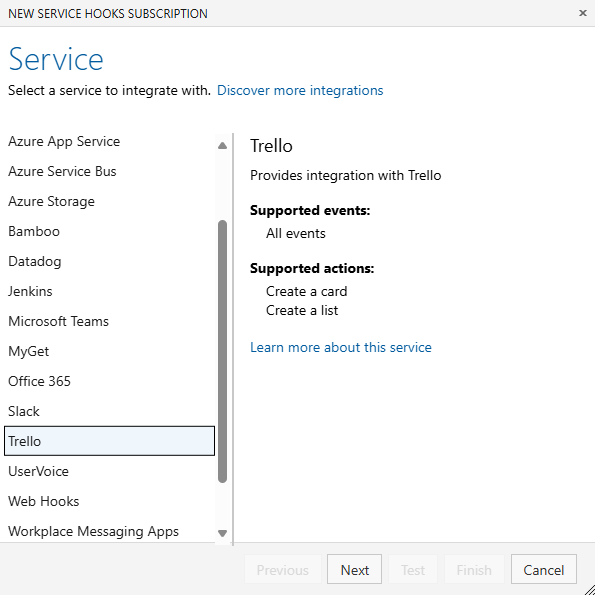Choose Web Hooks service

(109, 501)
